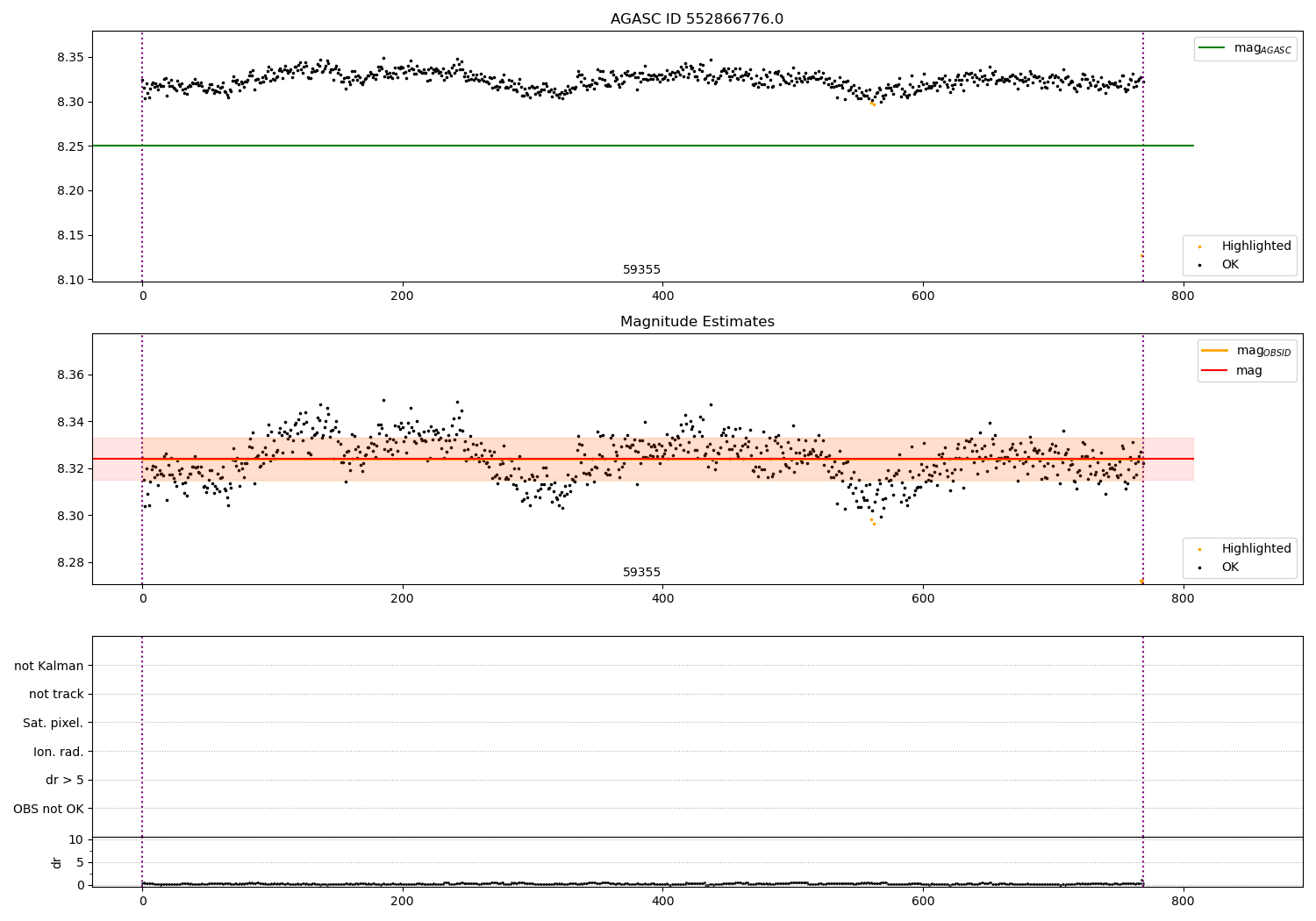Click the 8.36 y-axis tick label

tap(69, 375)
